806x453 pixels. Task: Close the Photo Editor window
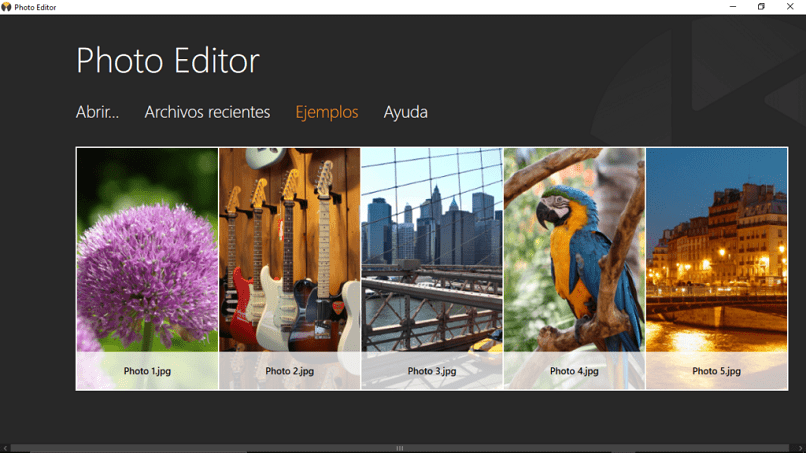pos(790,7)
